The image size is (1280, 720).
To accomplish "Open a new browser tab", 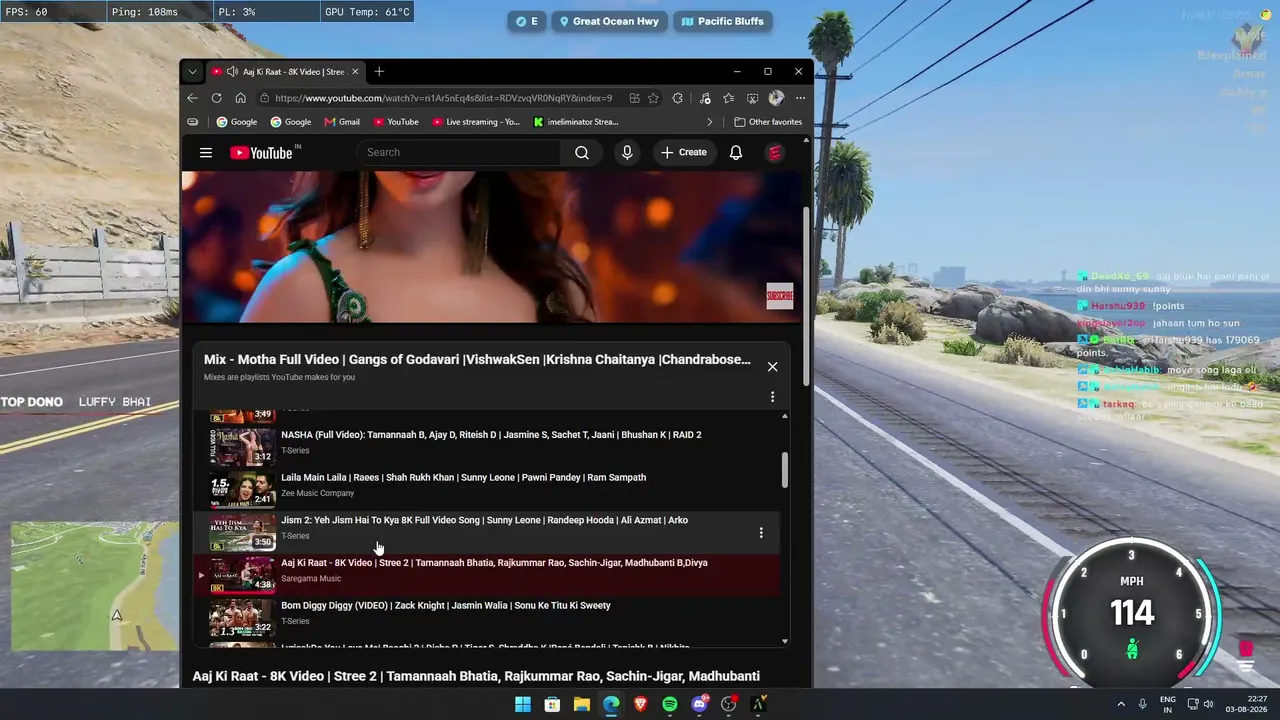I will (379, 72).
